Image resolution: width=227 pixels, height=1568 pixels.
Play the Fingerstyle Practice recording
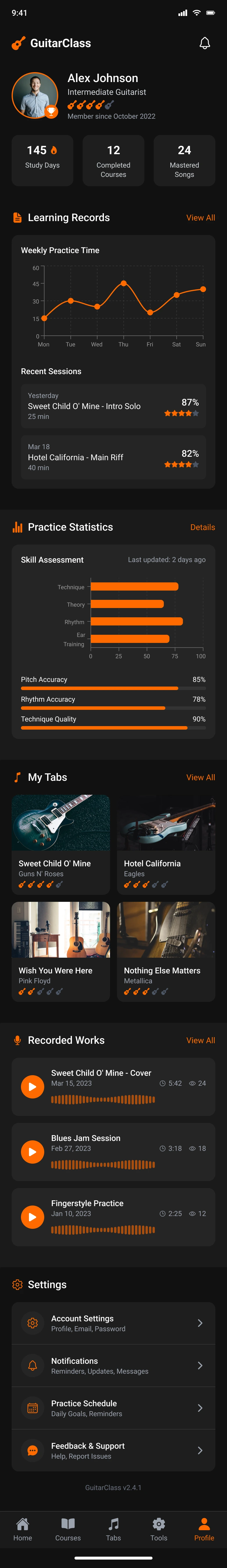pyautogui.click(x=32, y=1217)
